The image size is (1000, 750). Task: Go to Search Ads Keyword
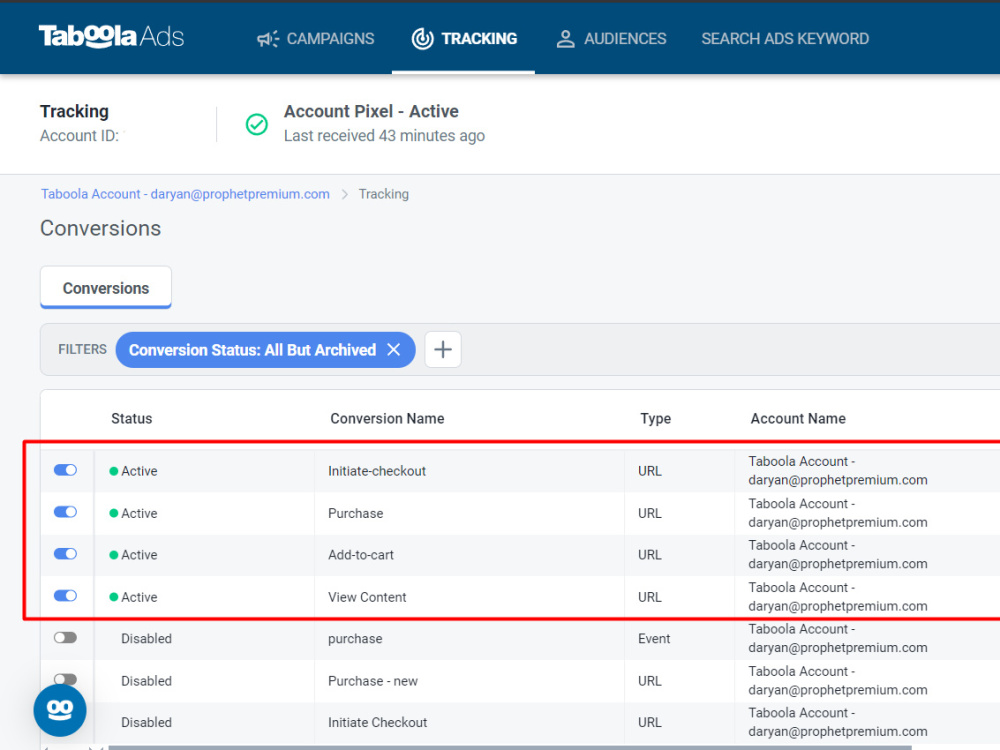click(x=785, y=39)
